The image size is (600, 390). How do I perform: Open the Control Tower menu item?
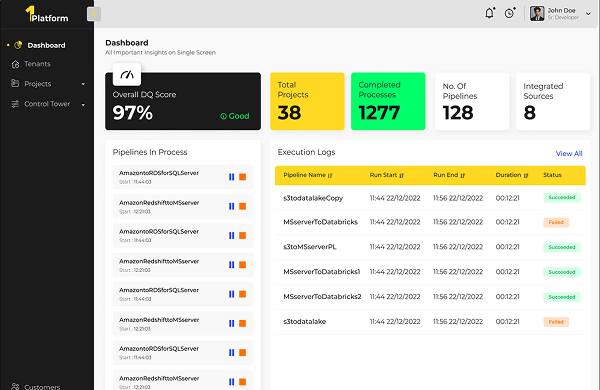point(47,104)
